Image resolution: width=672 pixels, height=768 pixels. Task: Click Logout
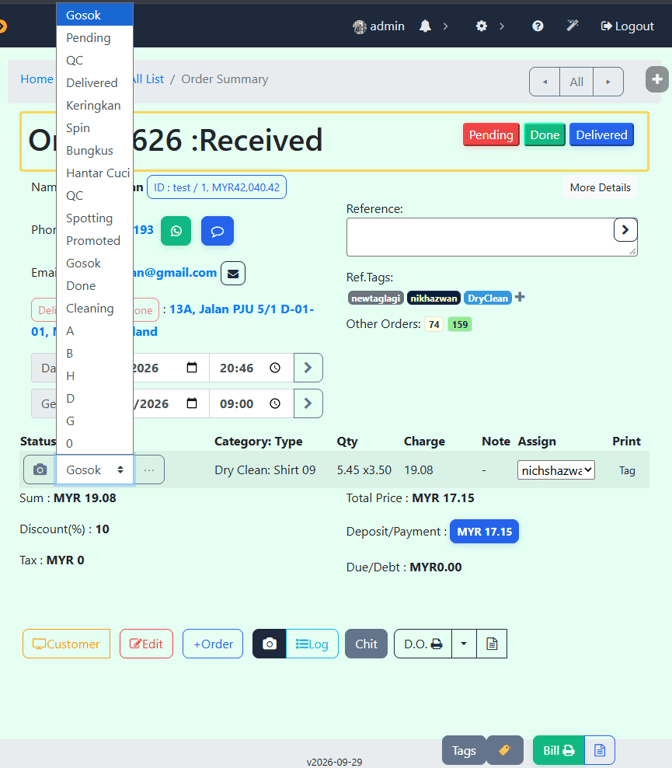click(x=627, y=26)
